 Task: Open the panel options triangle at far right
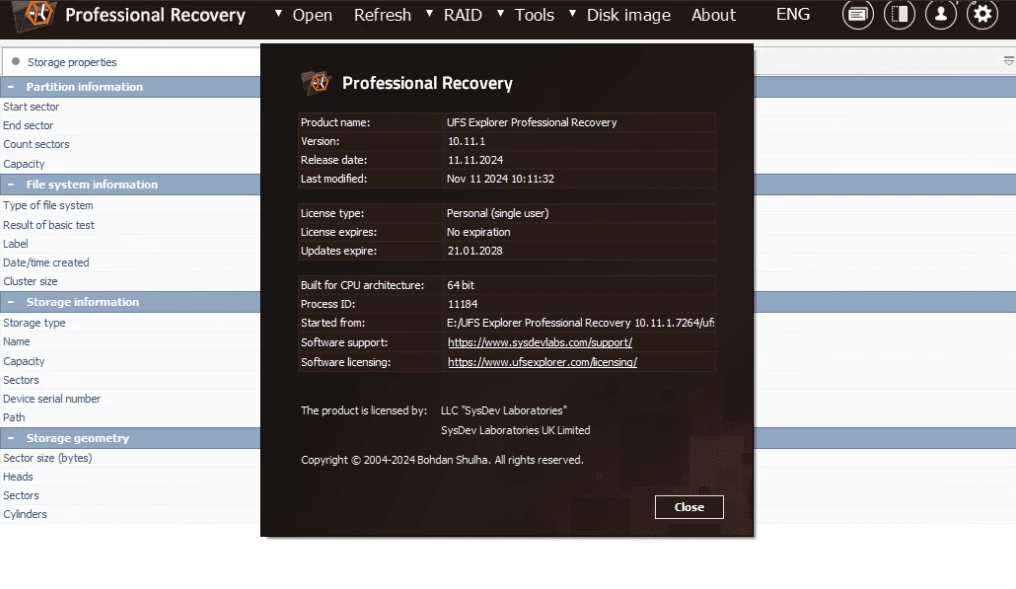(x=1008, y=62)
